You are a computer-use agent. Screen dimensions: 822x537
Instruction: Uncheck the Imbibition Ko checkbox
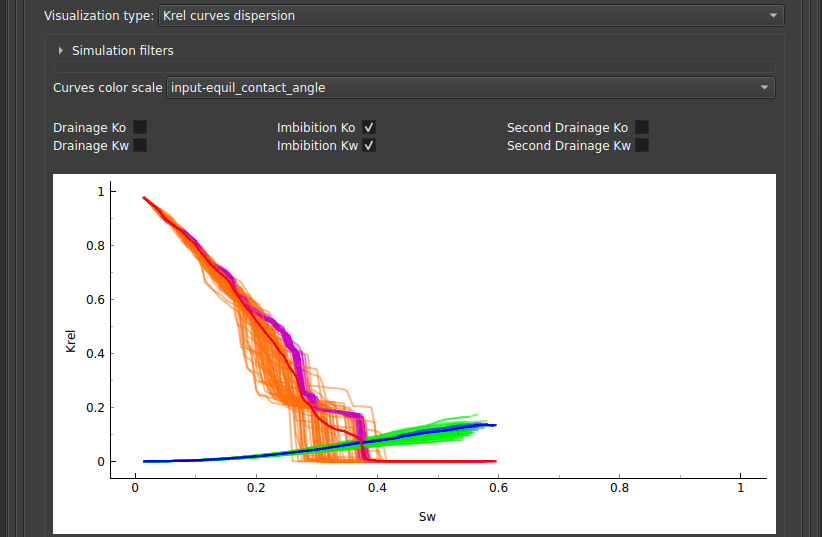coord(369,128)
